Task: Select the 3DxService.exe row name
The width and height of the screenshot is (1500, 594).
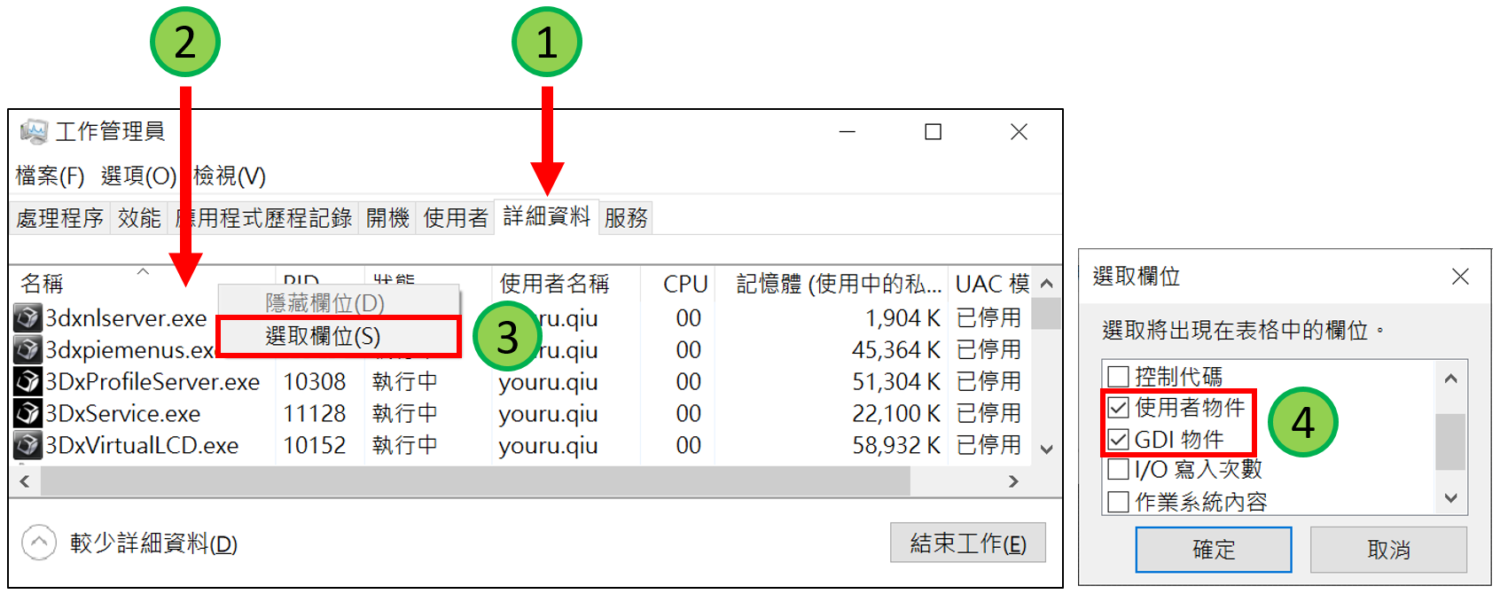Action: tap(123, 414)
